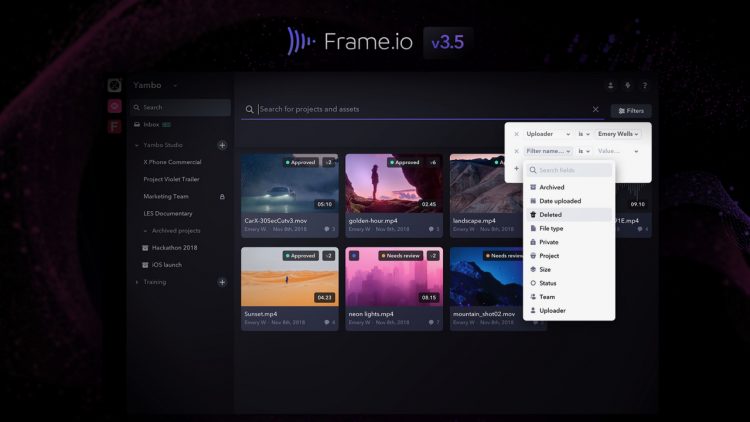
Task: Open Project Violet Trailer
Action: click(171, 179)
